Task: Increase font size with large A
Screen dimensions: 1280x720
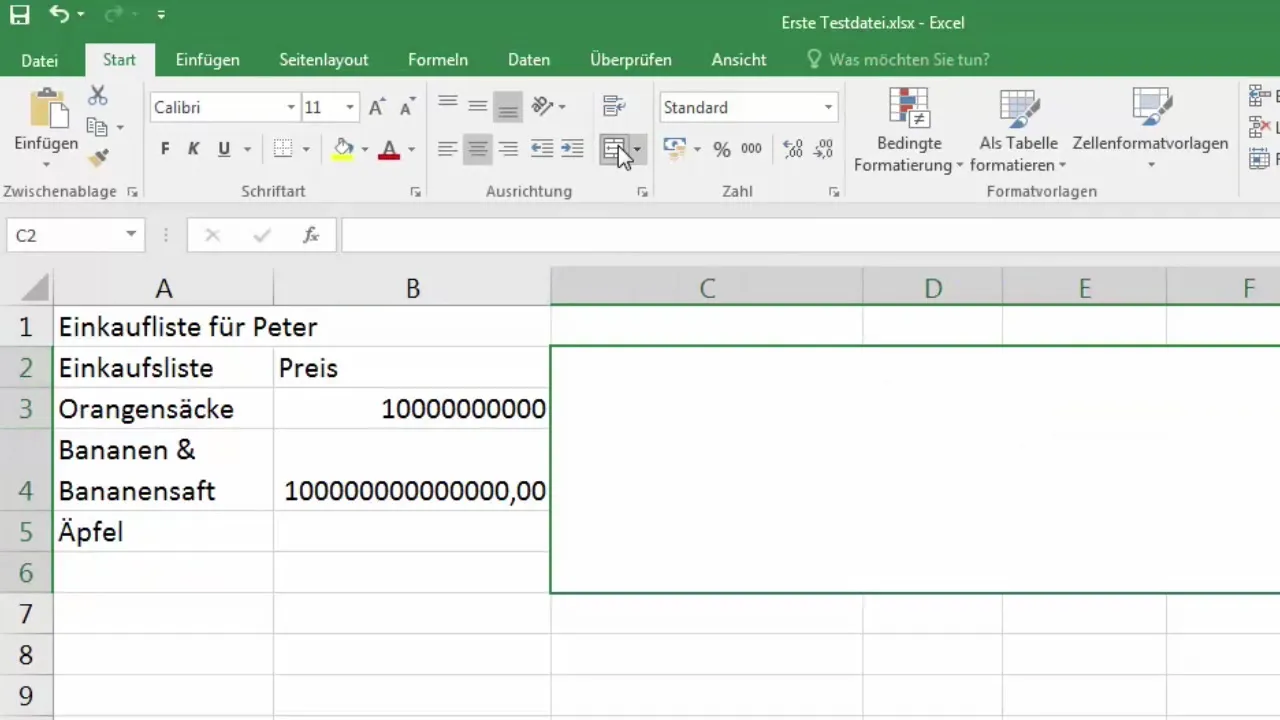Action: (377, 107)
